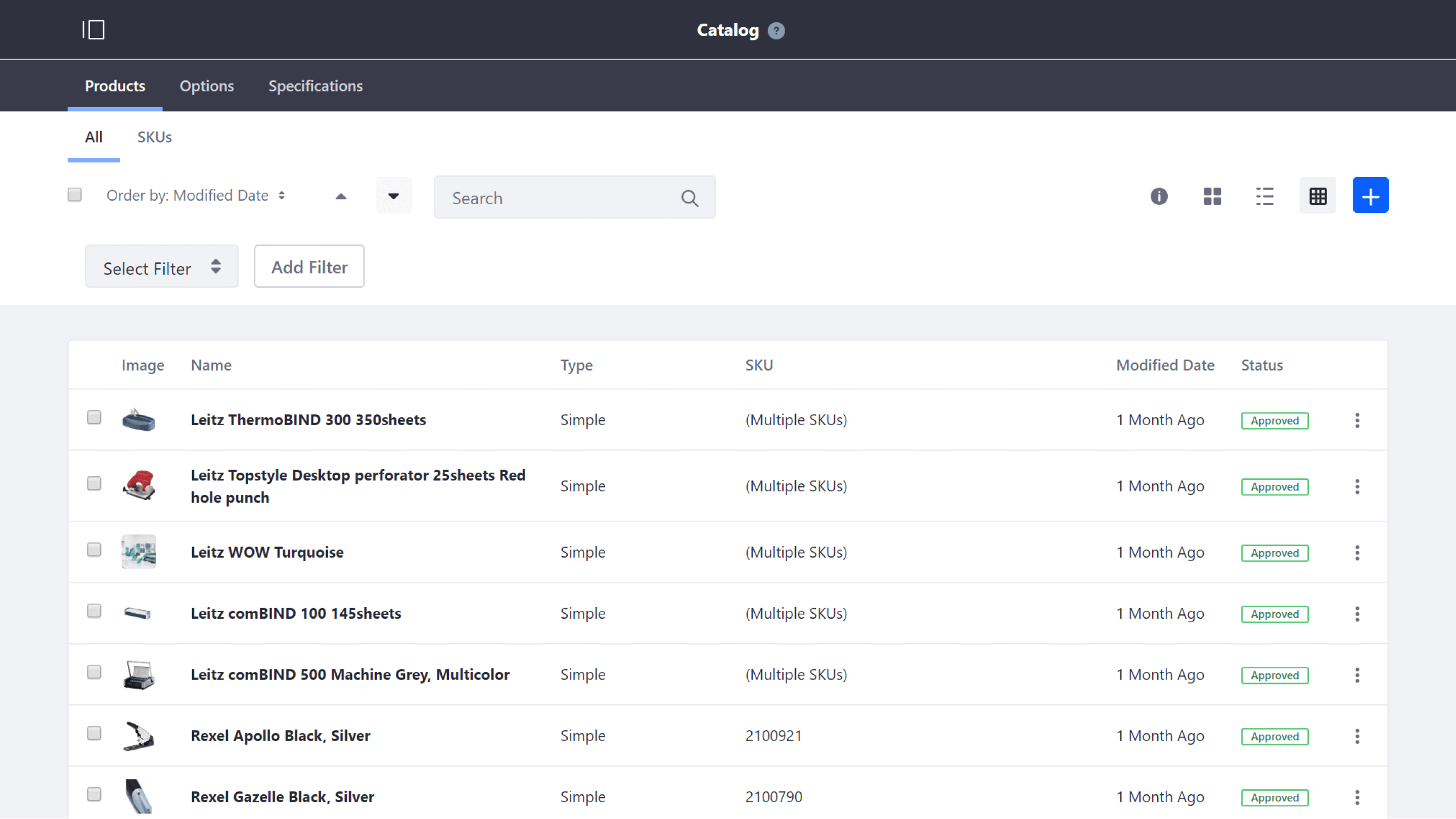Open actions menu for Rexel Gazelle
This screenshot has width=1456, height=819.
click(1357, 797)
